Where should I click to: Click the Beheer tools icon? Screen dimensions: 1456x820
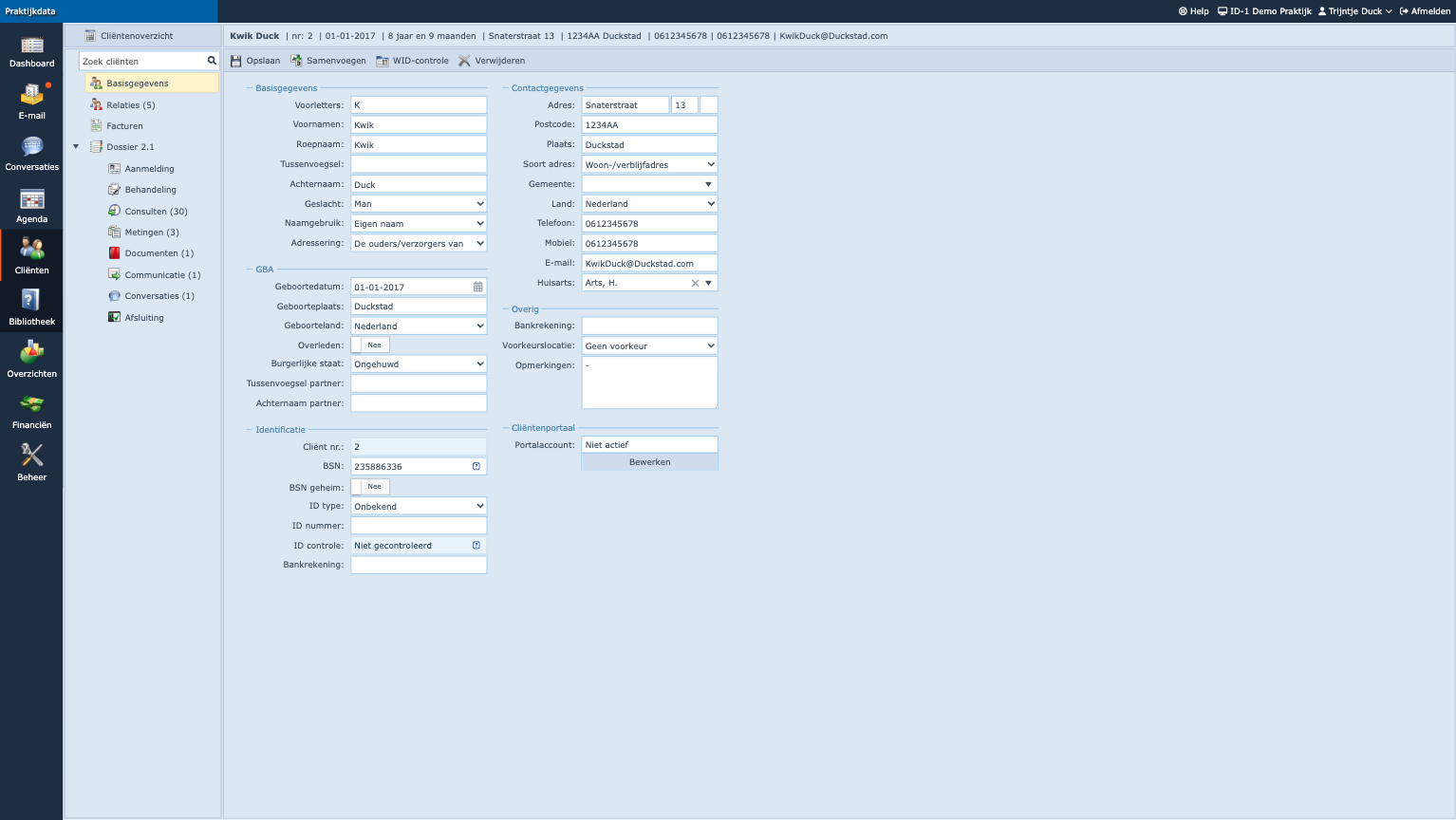click(x=31, y=457)
